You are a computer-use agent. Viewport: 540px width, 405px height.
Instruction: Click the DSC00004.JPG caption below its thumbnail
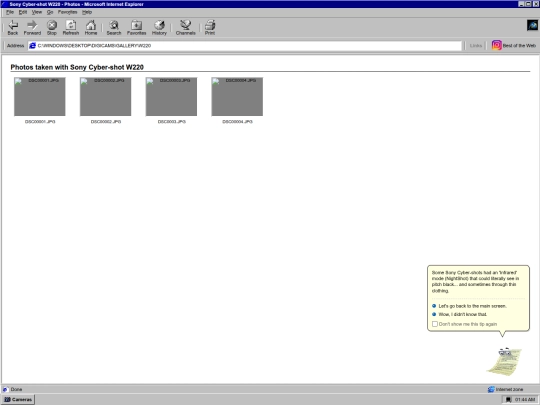(237, 122)
